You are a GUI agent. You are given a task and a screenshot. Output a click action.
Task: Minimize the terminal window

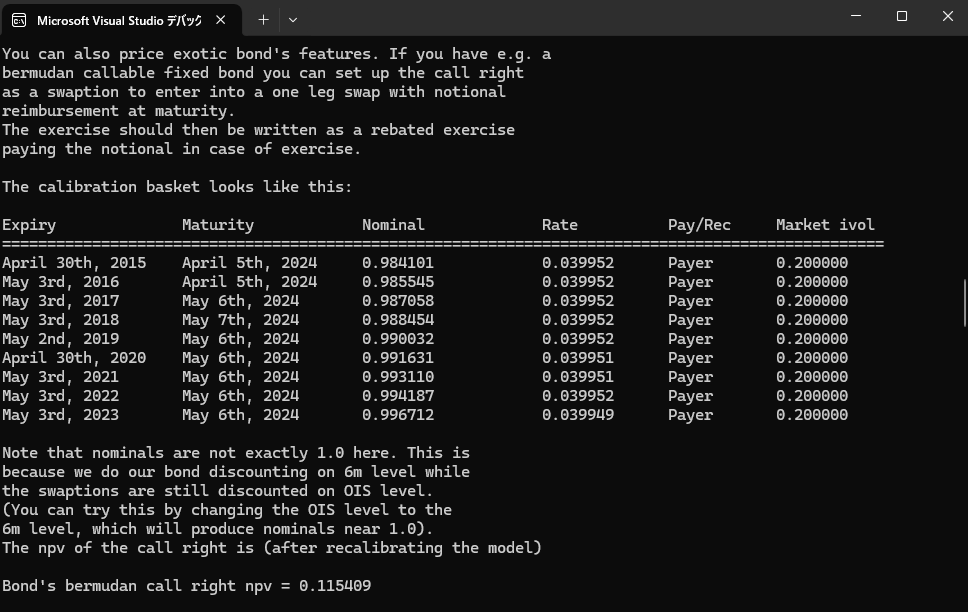coord(856,16)
